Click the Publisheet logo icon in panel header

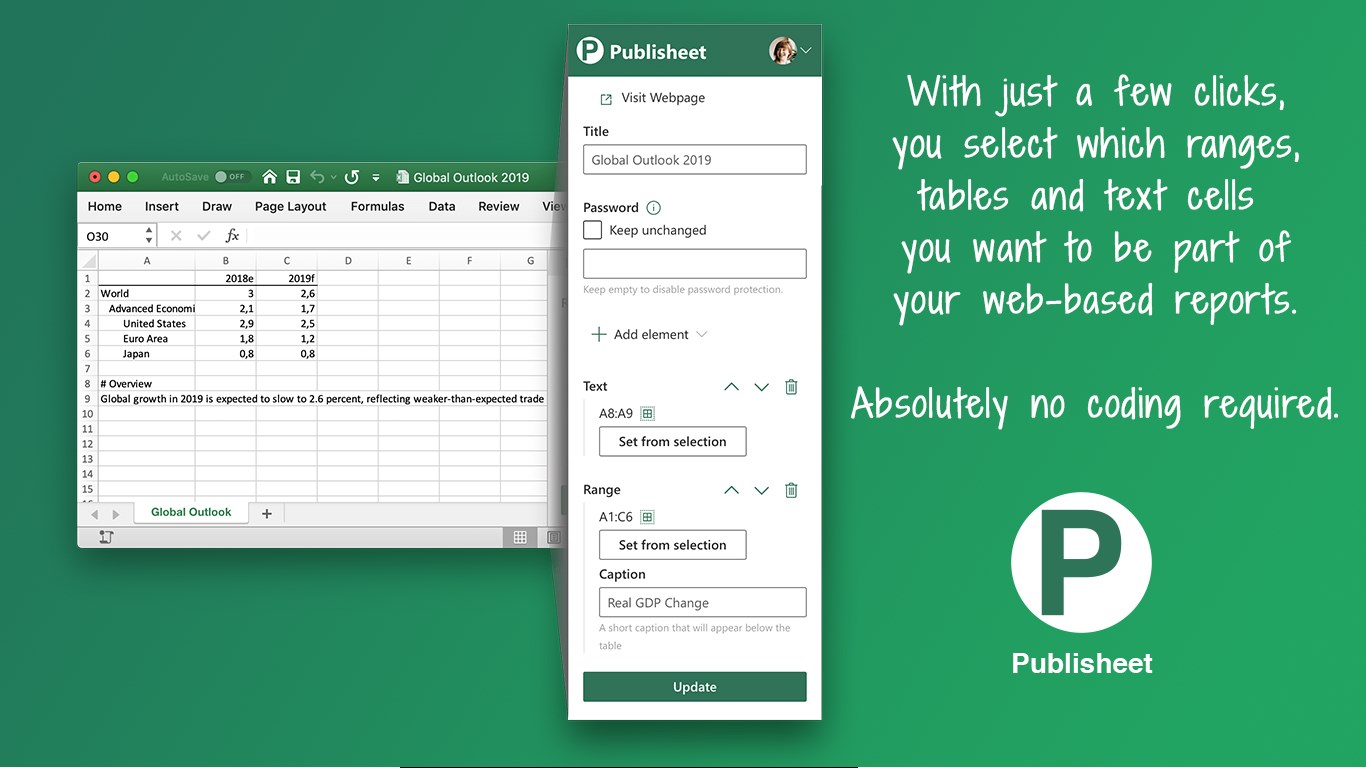[x=590, y=51]
